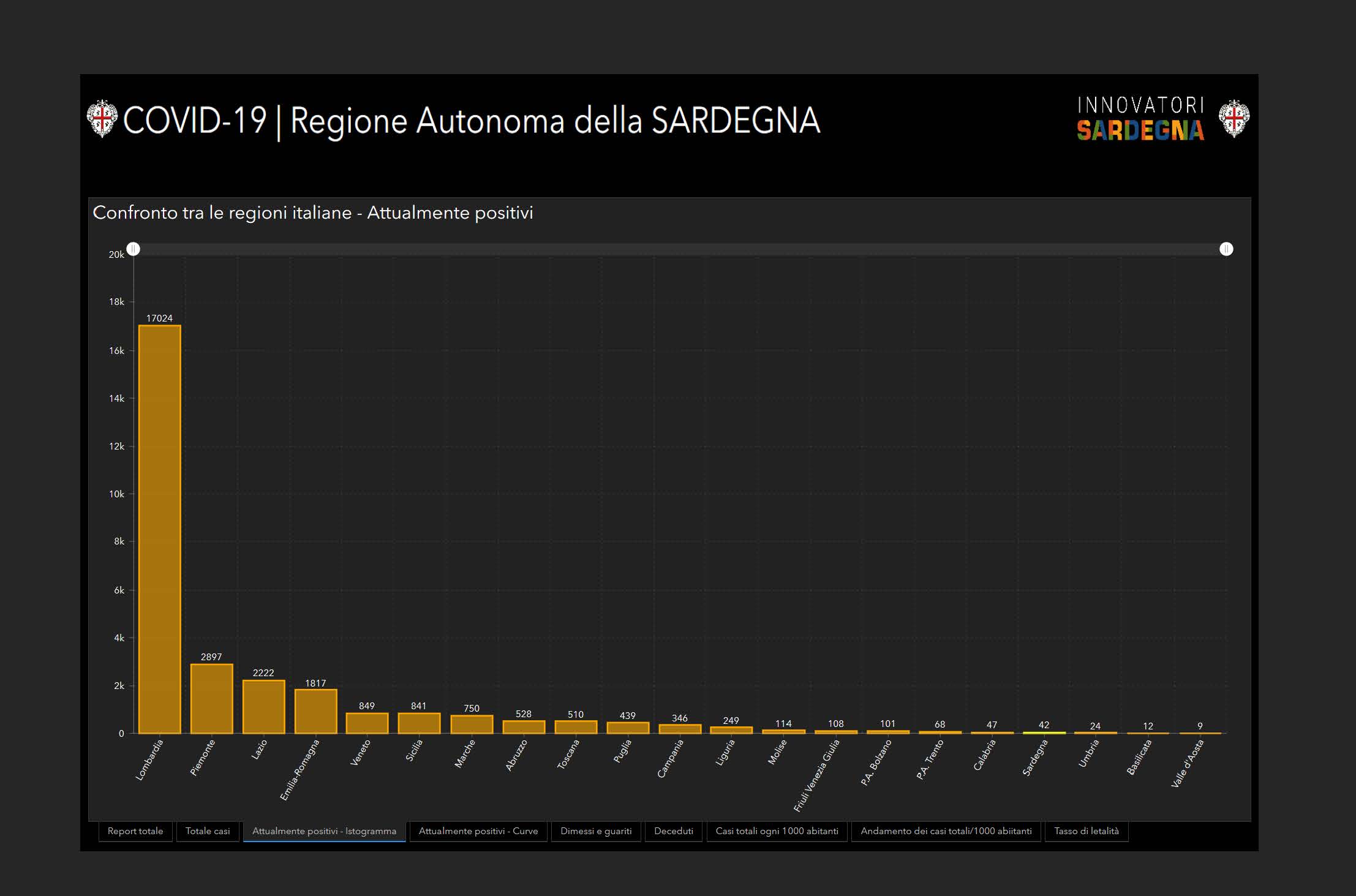Screen dimensions: 1356x896
Task: Click the Veneto bar showing 849
Action: [367, 723]
